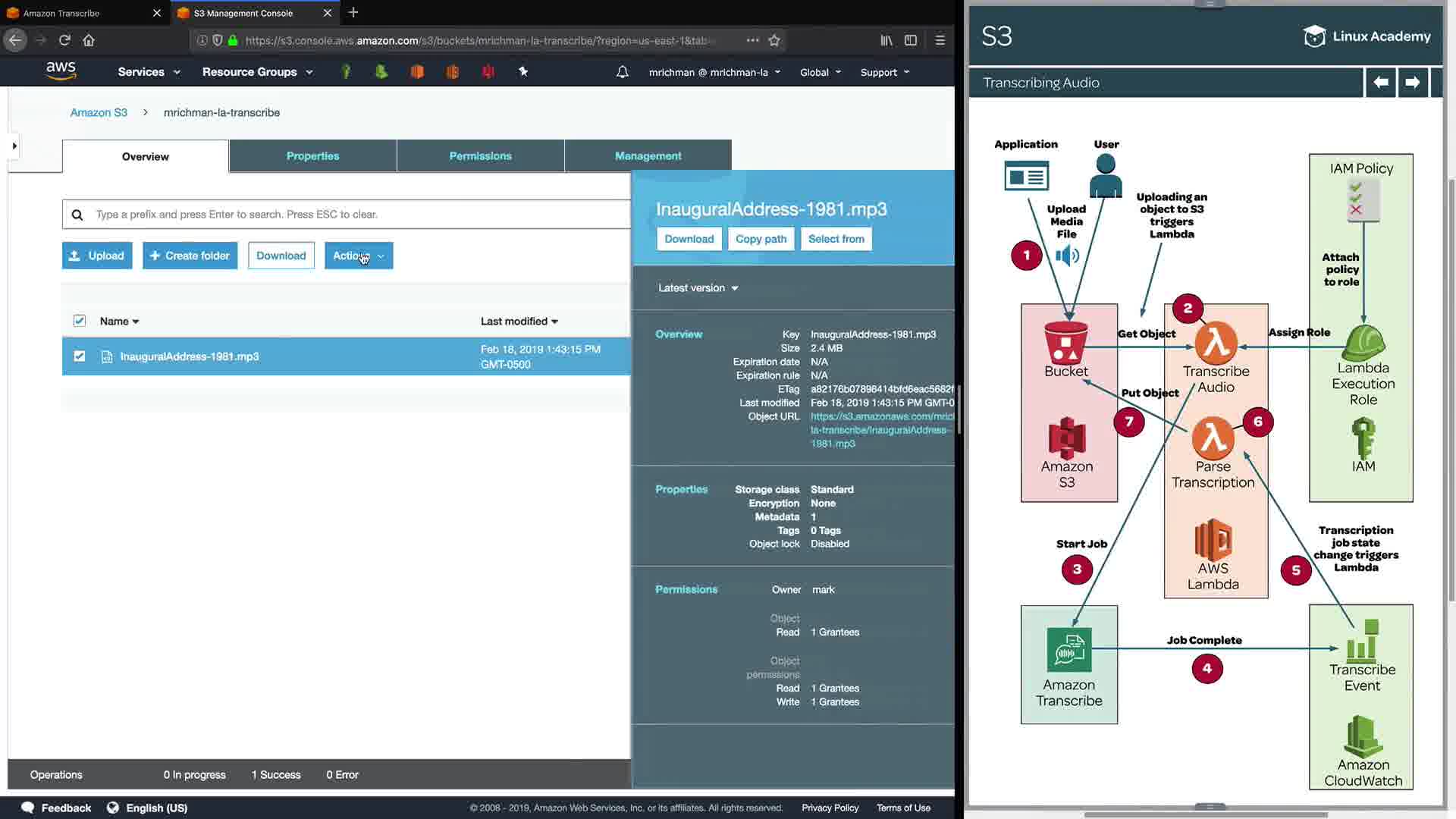Go to next slide with right arrow
The width and height of the screenshot is (1456, 819).
1412,82
